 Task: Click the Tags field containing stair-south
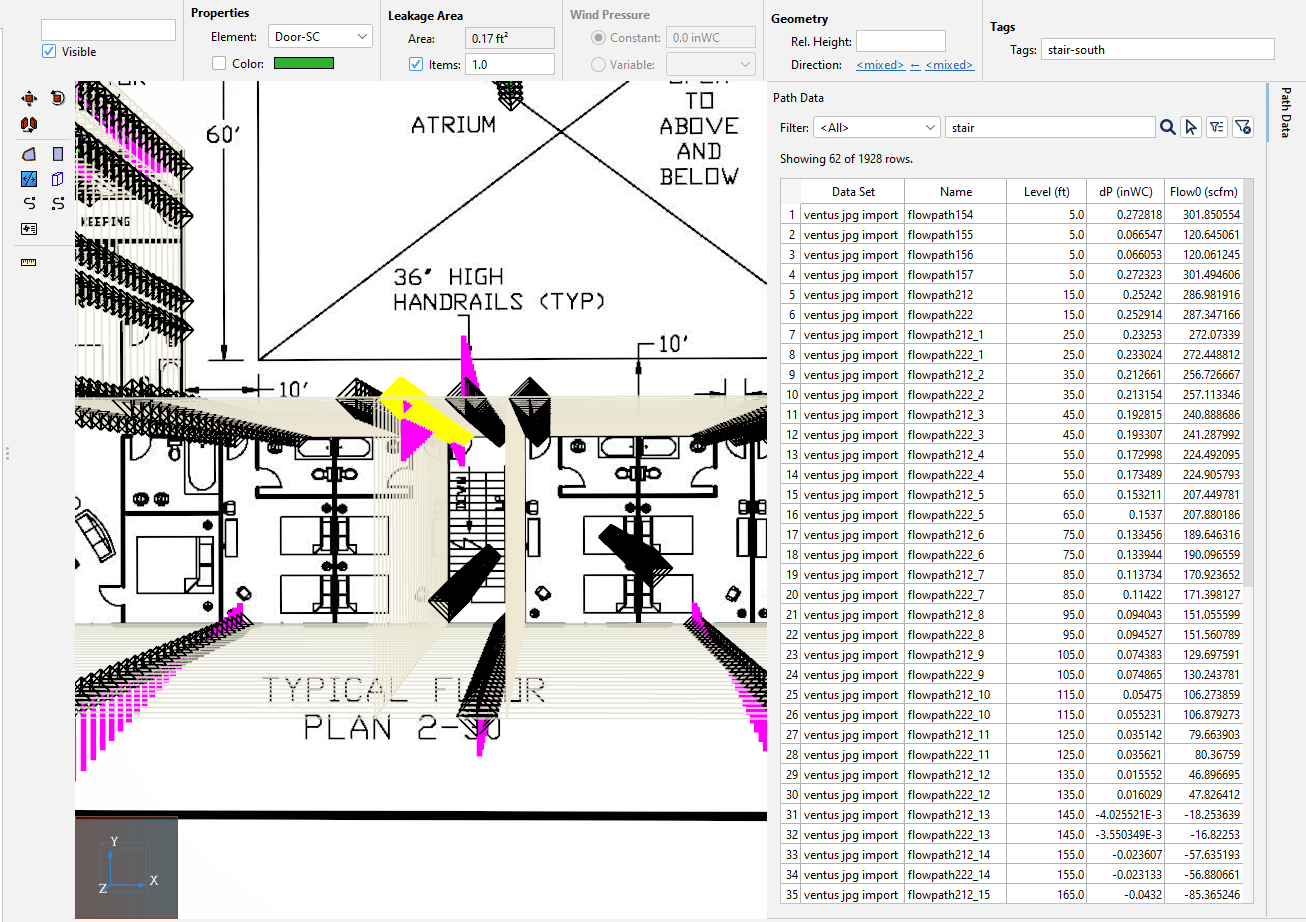tap(1157, 49)
